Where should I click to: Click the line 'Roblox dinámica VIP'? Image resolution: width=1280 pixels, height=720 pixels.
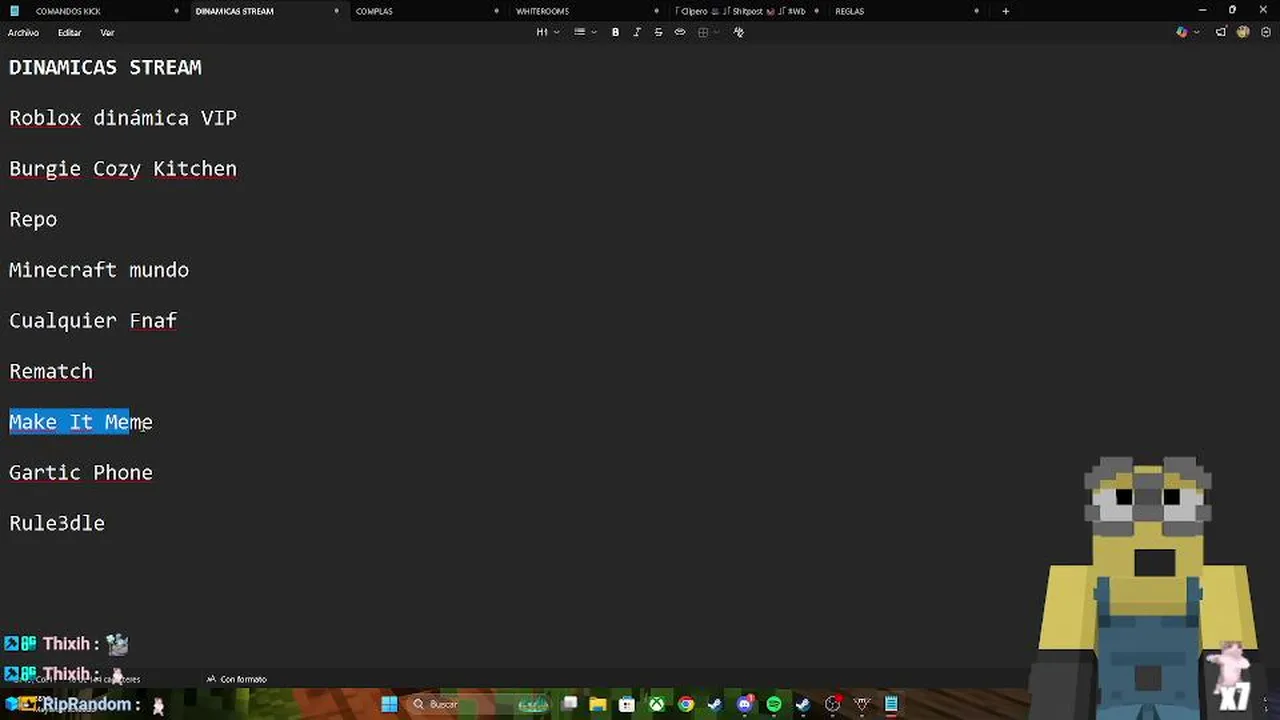pos(123,118)
